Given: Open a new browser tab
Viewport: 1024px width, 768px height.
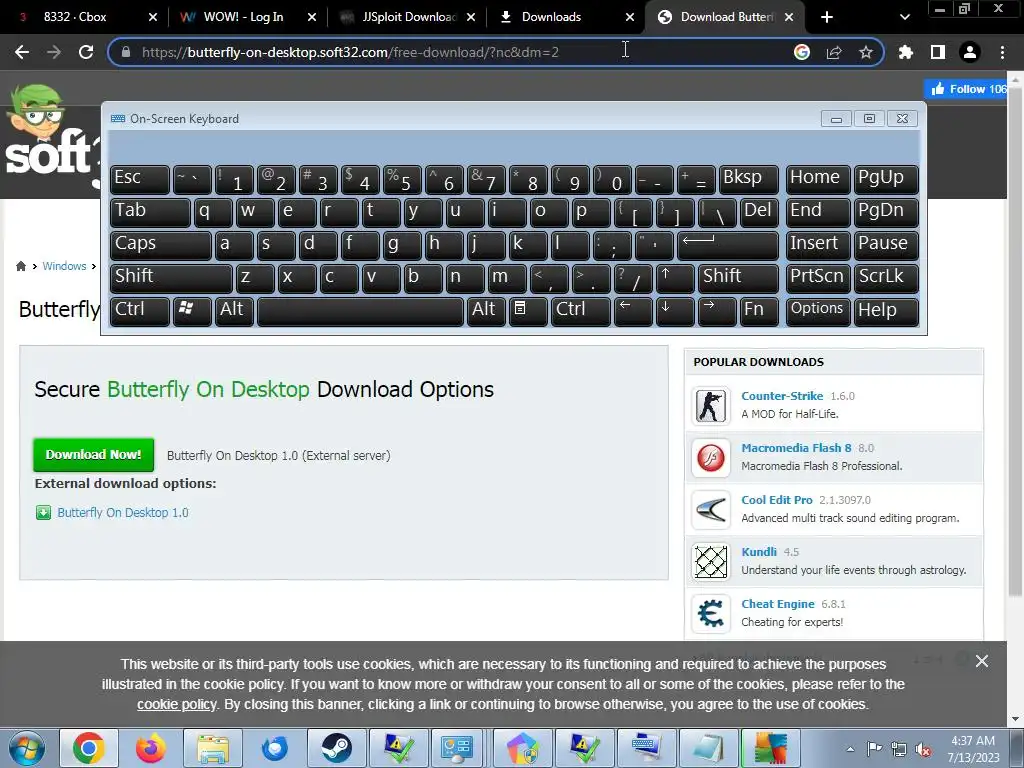Looking at the screenshot, I should pyautogui.click(x=827, y=17).
